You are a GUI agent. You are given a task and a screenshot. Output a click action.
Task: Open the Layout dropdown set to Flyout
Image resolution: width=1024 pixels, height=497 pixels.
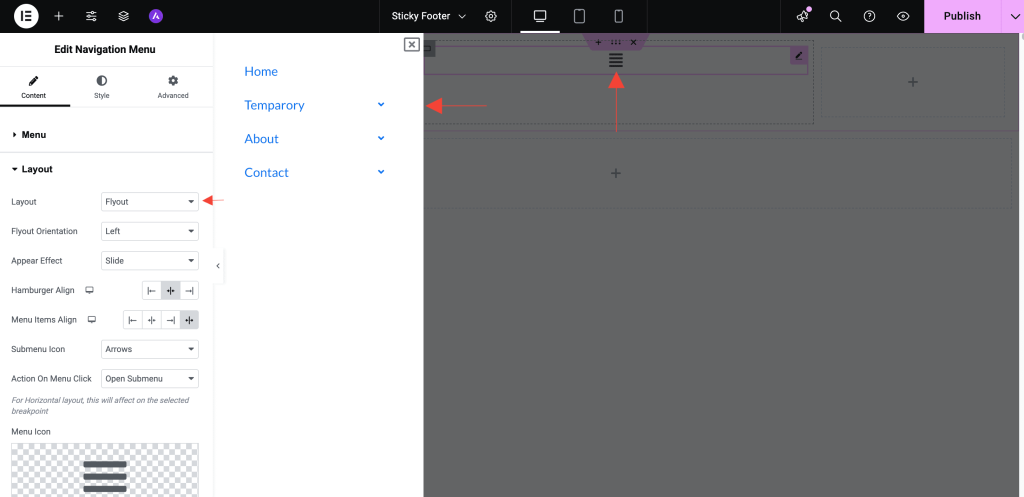(x=150, y=202)
